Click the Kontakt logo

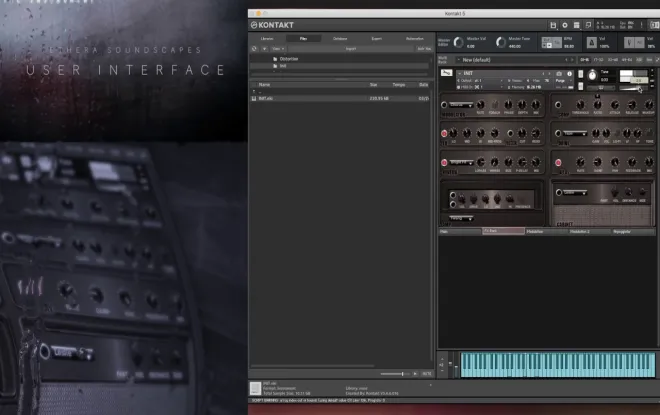(272, 25)
